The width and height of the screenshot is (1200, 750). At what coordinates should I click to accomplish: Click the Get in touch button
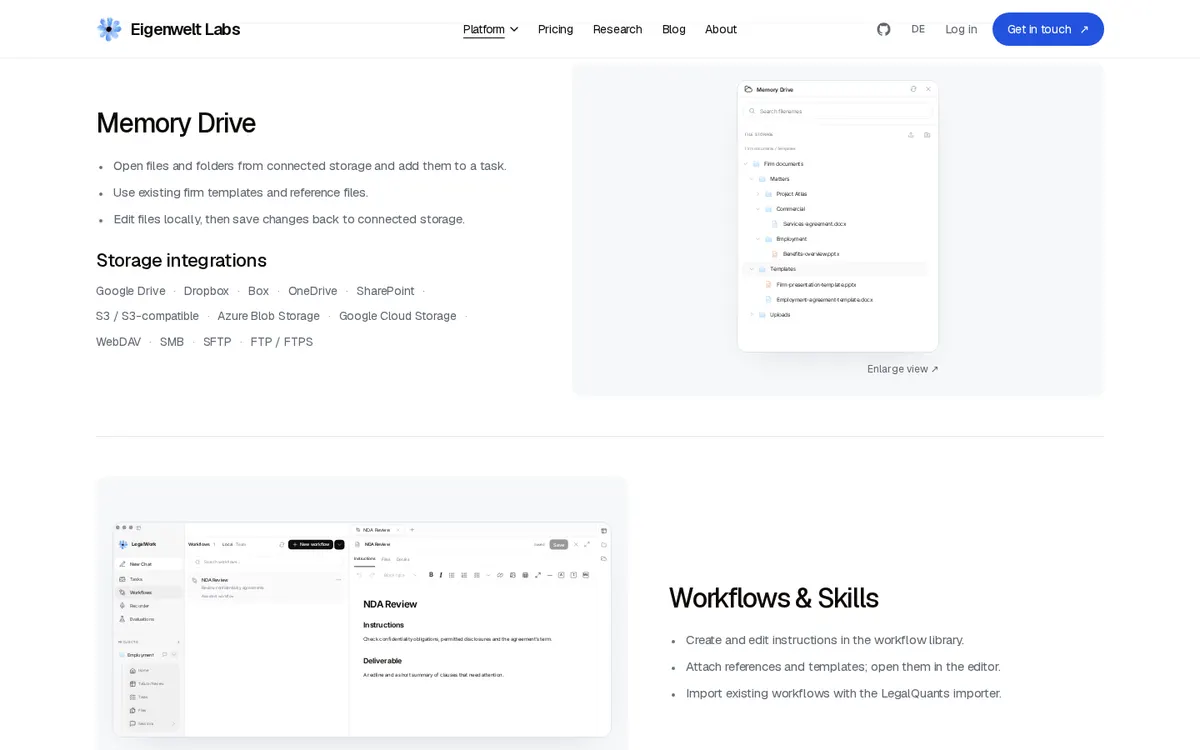(1048, 29)
